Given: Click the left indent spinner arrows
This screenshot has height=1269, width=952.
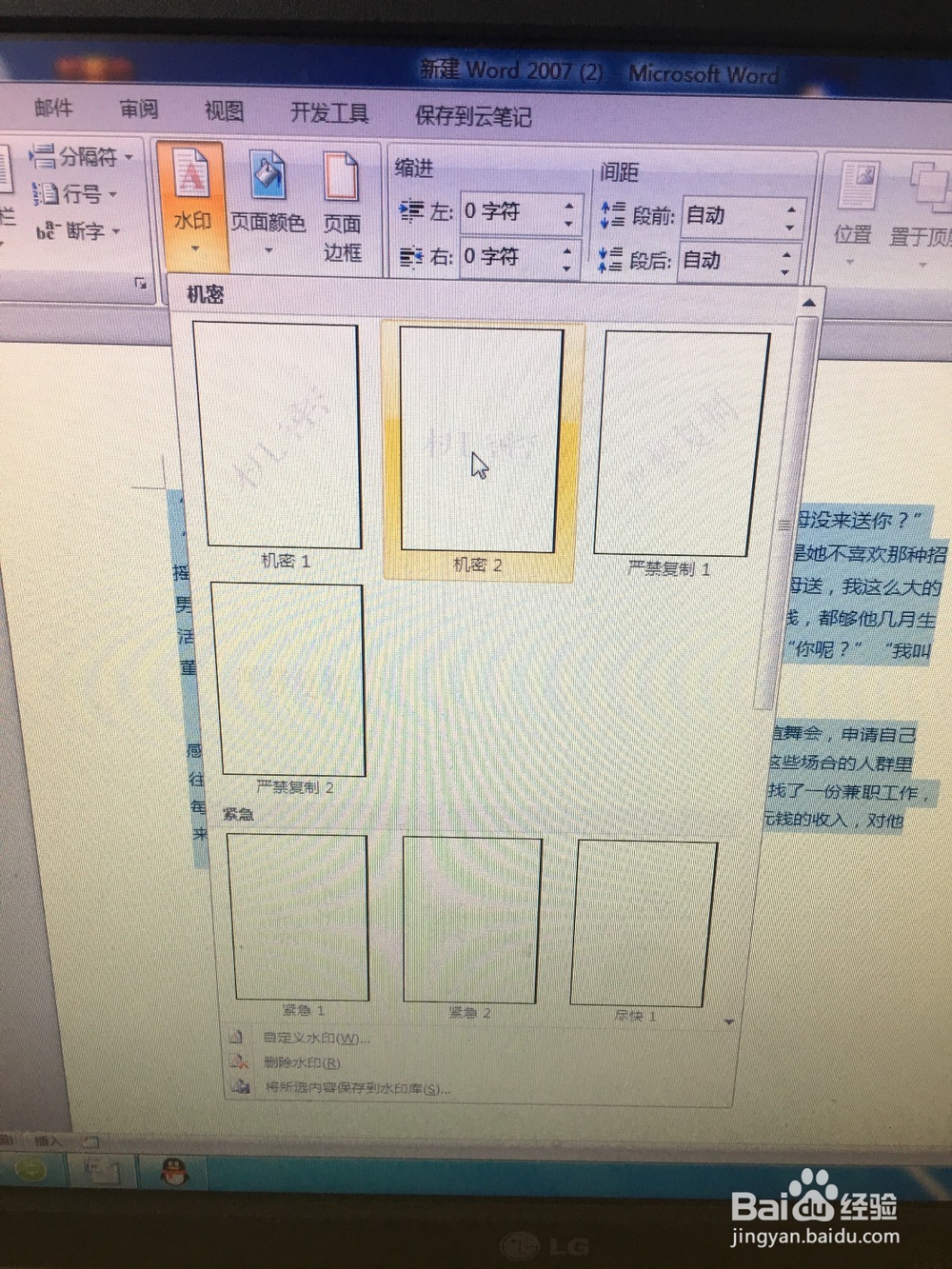Looking at the screenshot, I should (x=569, y=213).
